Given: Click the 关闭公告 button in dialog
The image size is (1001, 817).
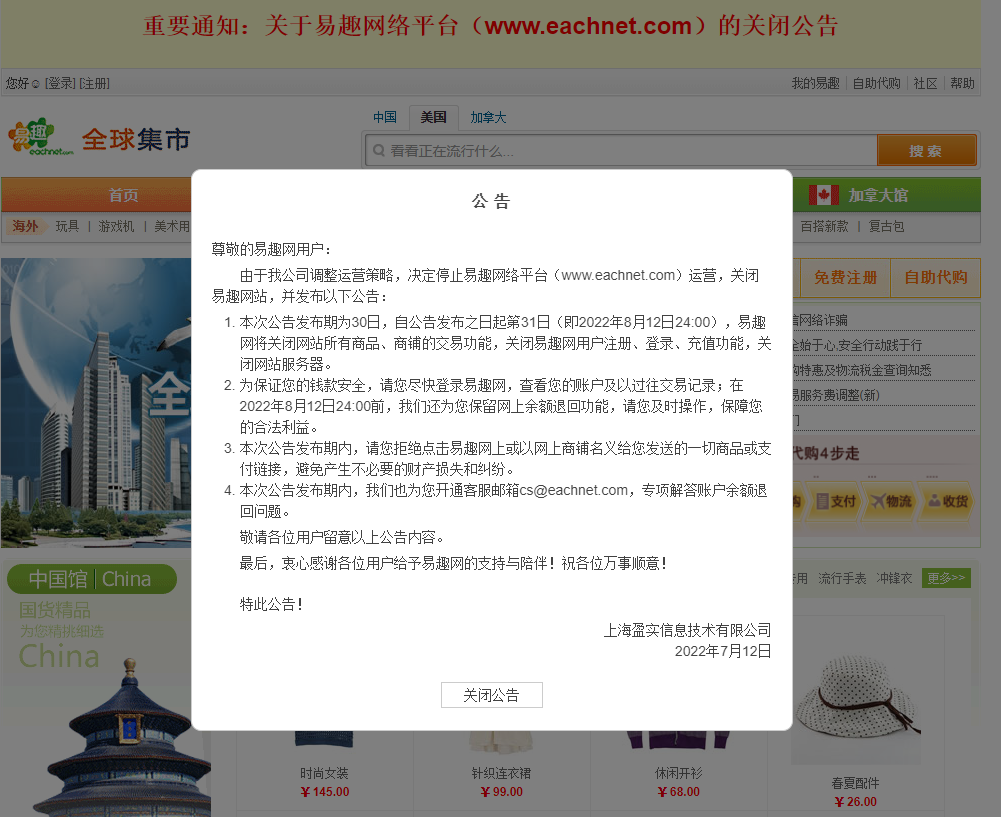Looking at the screenshot, I should (492, 695).
